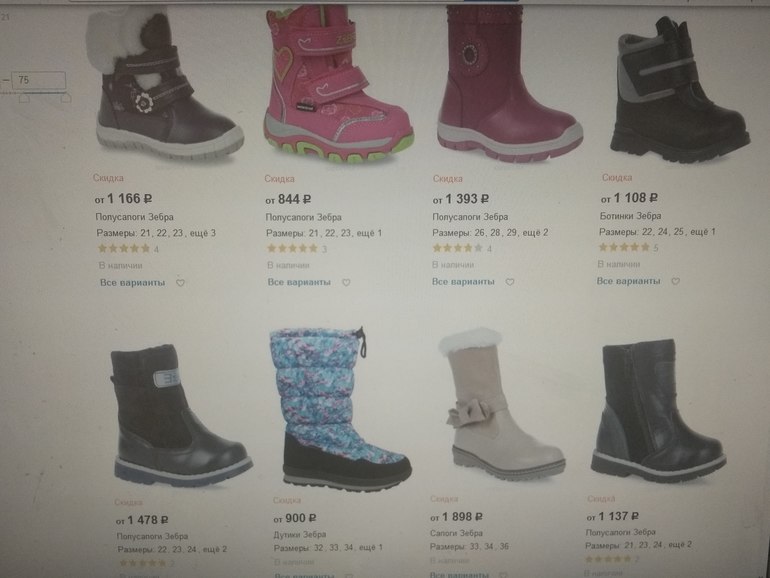
Task: Open the pink heart-pattern boot image
Action: (x=338, y=83)
